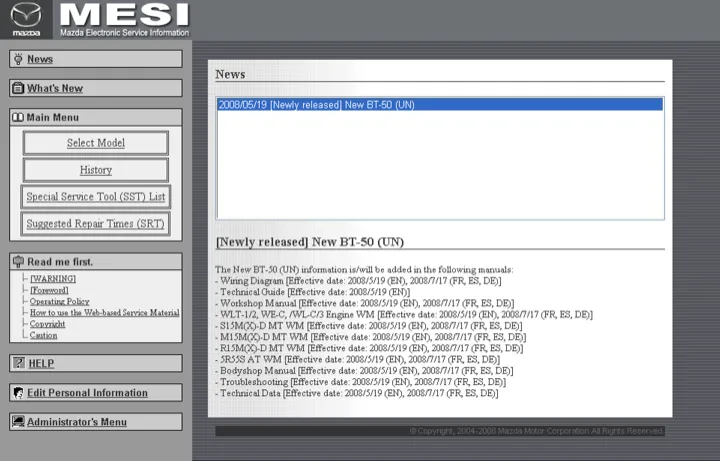Click the News heading in main panel

231,74
